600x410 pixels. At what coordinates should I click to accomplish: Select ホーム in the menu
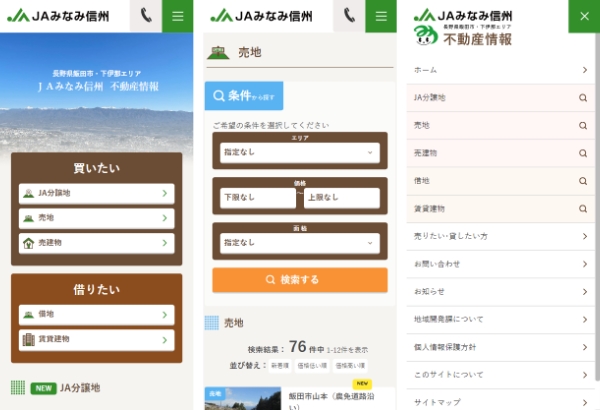click(x=501, y=70)
